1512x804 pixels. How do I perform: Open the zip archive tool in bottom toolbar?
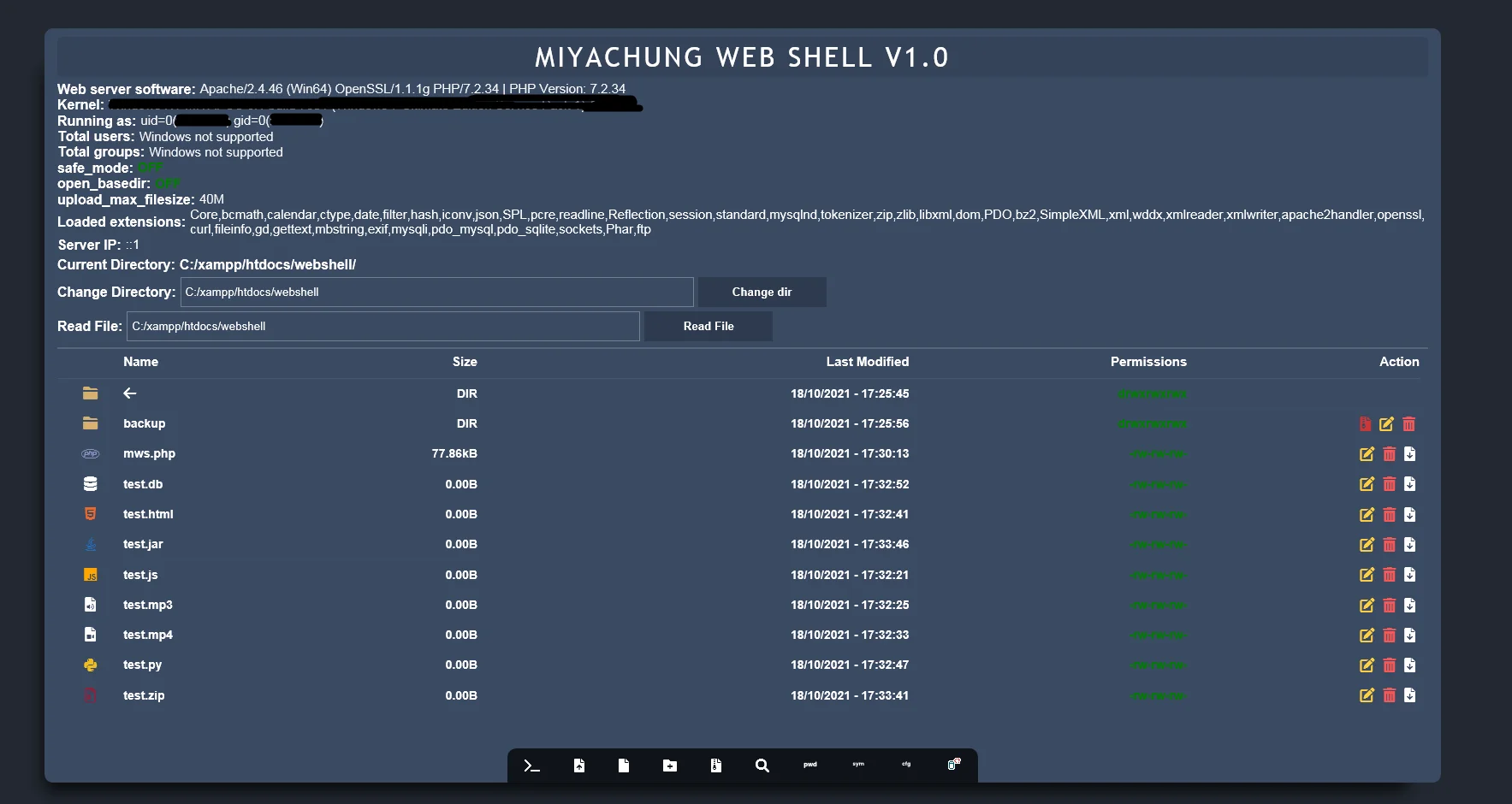pyautogui.click(x=715, y=766)
